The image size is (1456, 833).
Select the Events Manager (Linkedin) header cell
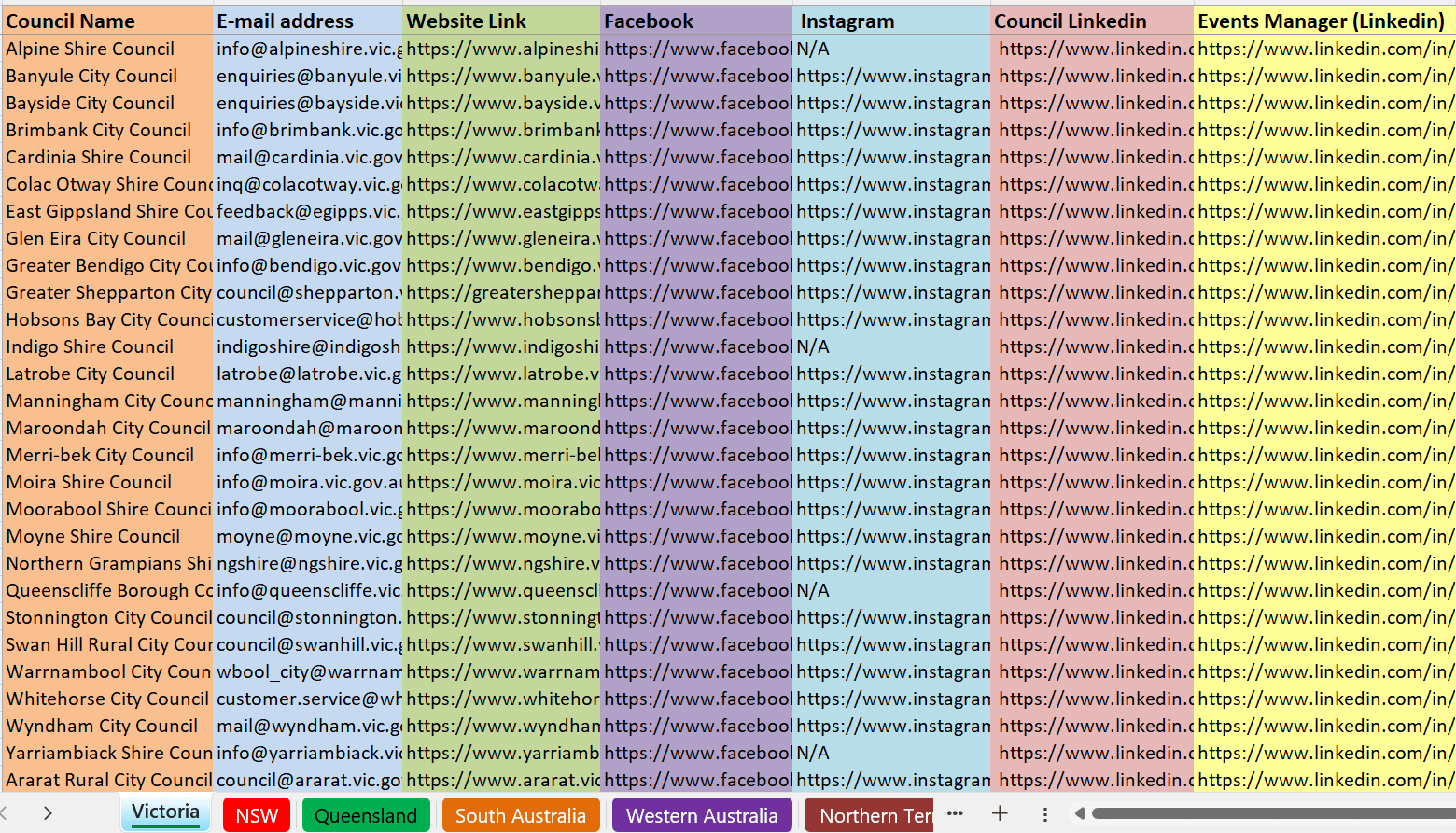coord(1324,21)
